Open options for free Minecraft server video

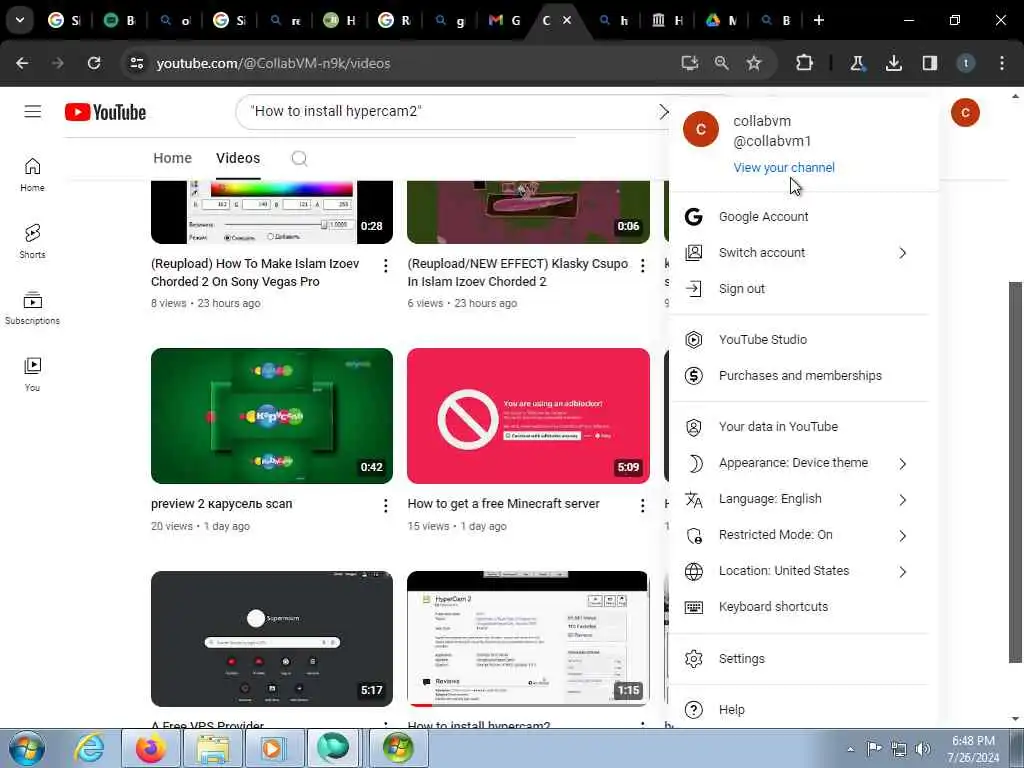tap(643, 505)
